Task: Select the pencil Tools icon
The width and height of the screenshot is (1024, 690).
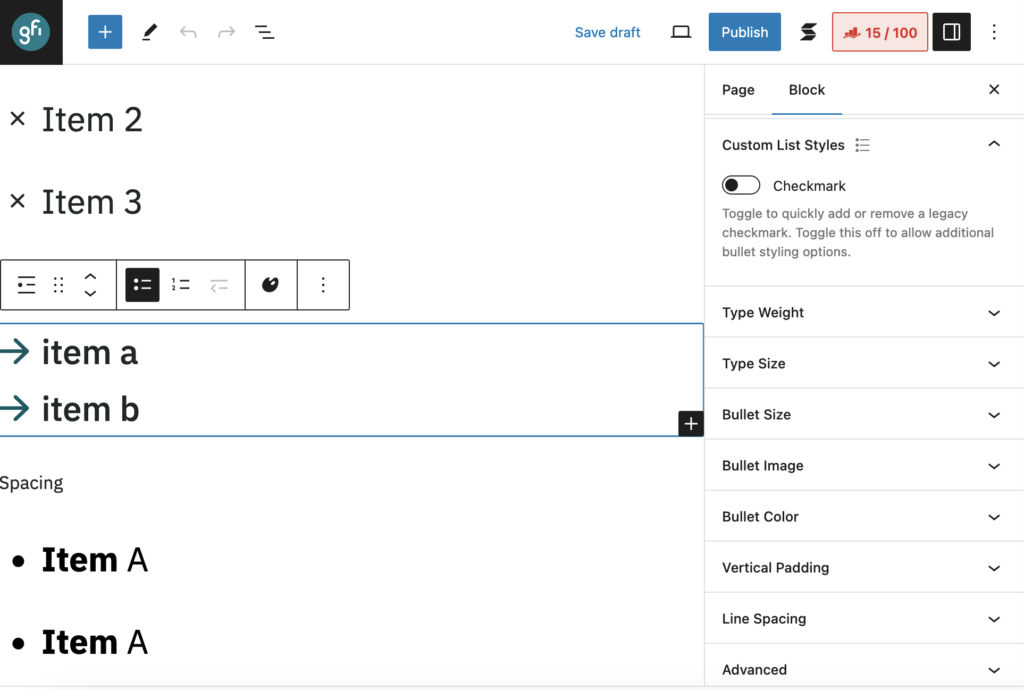Action: (x=150, y=32)
